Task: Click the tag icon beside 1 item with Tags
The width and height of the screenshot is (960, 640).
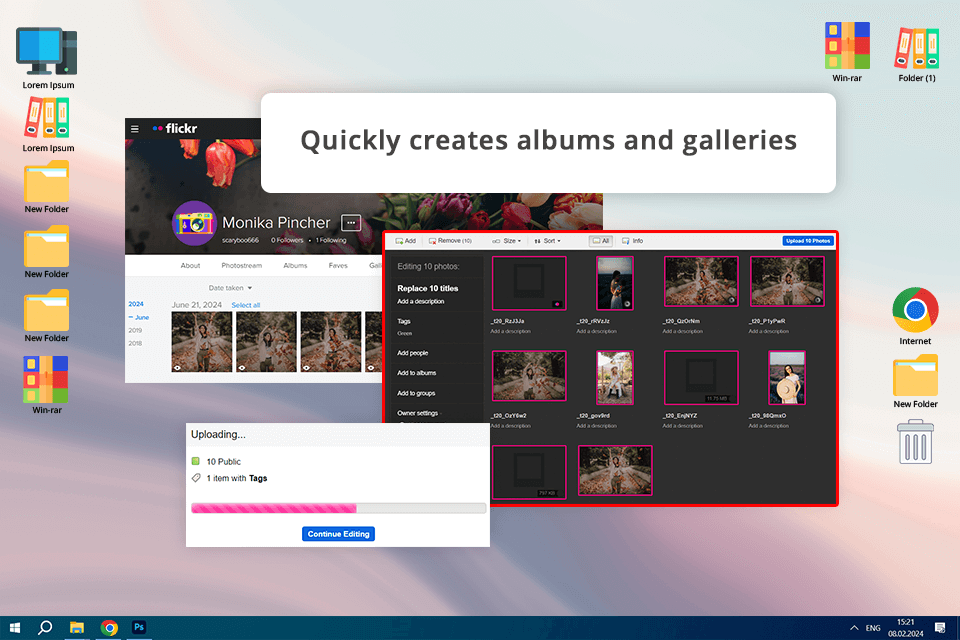Action: [x=196, y=478]
